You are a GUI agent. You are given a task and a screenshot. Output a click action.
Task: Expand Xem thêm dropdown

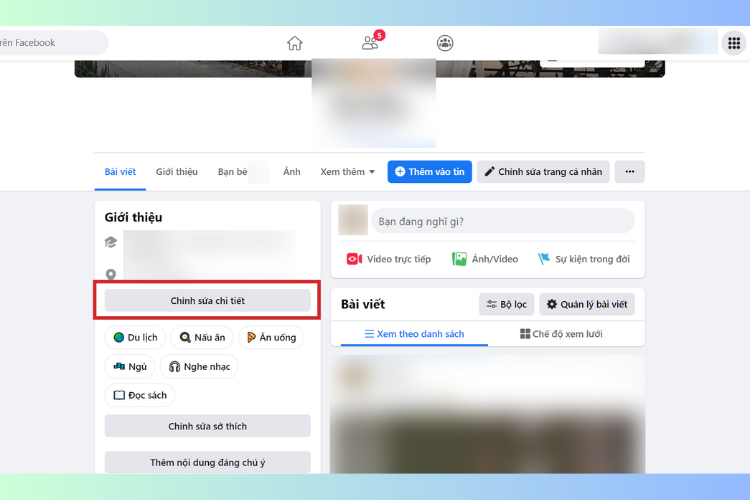pos(347,172)
